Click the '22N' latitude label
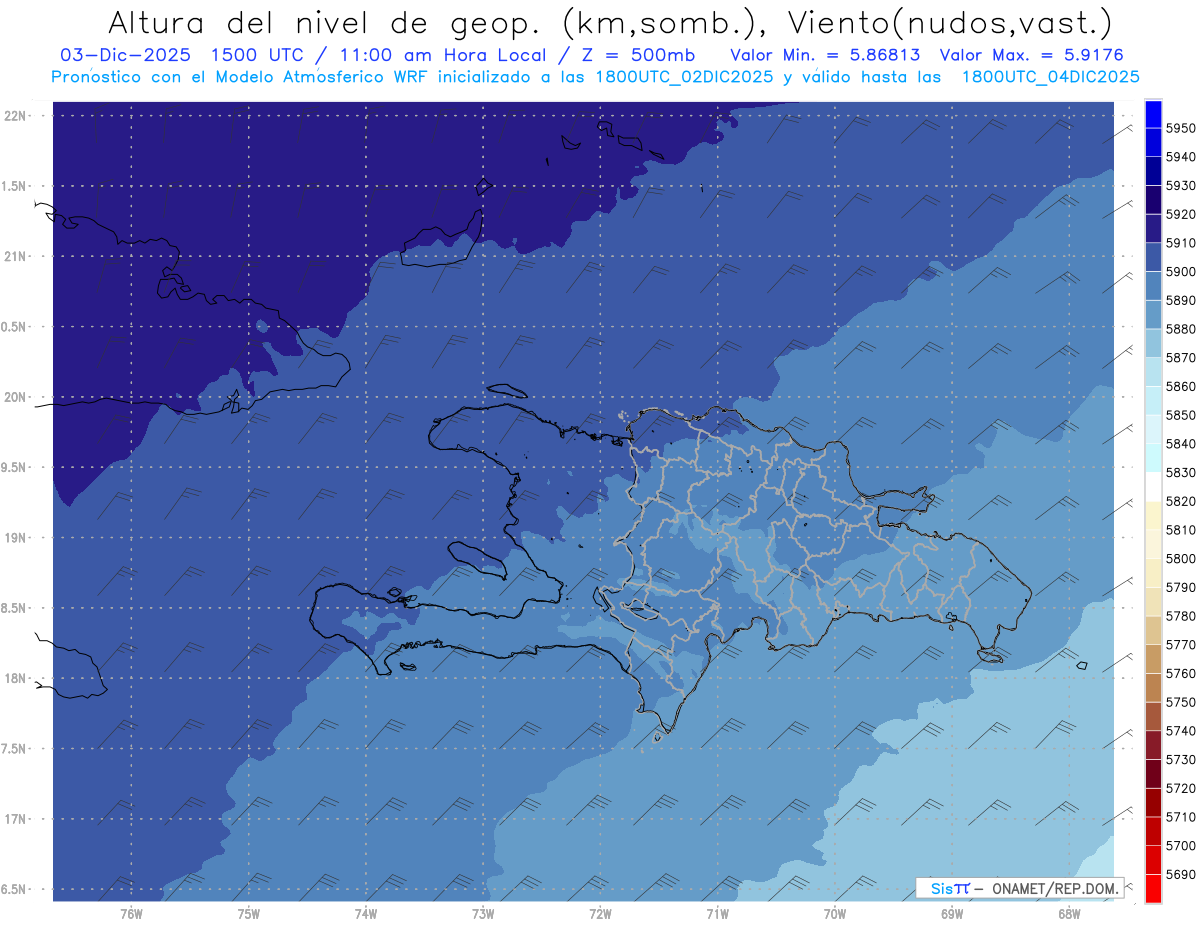This screenshot has height=927, width=1200. tap(16, 116)
